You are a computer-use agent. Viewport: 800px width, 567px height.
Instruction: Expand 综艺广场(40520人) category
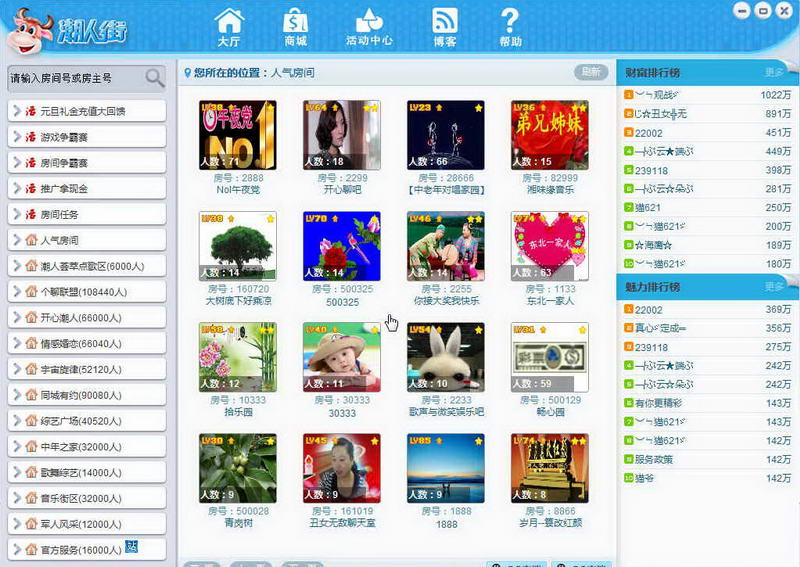pyautogui.click(x=87, y=421)
